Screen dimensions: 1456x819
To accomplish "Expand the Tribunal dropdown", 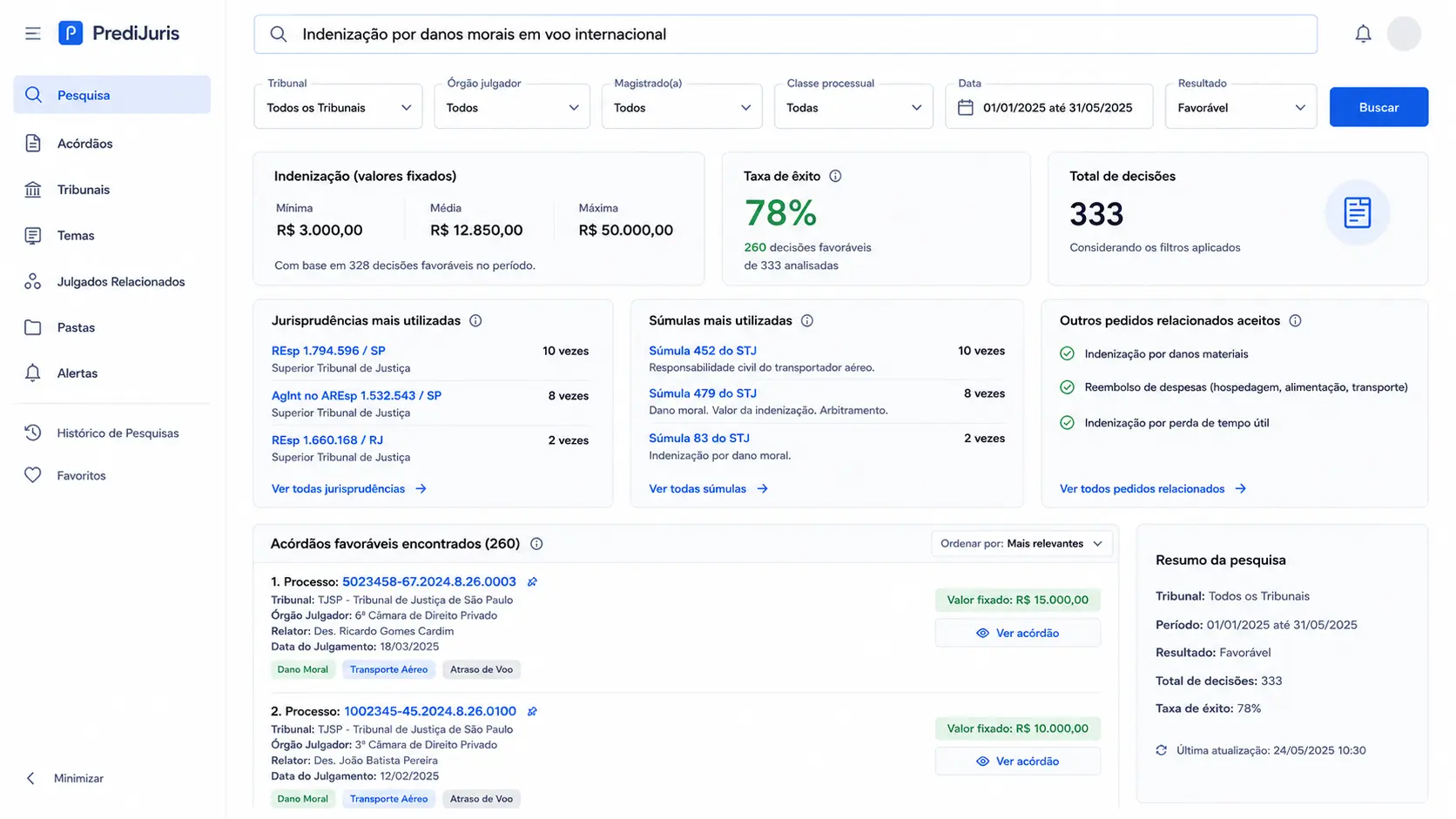I will (x=338, y=107).
